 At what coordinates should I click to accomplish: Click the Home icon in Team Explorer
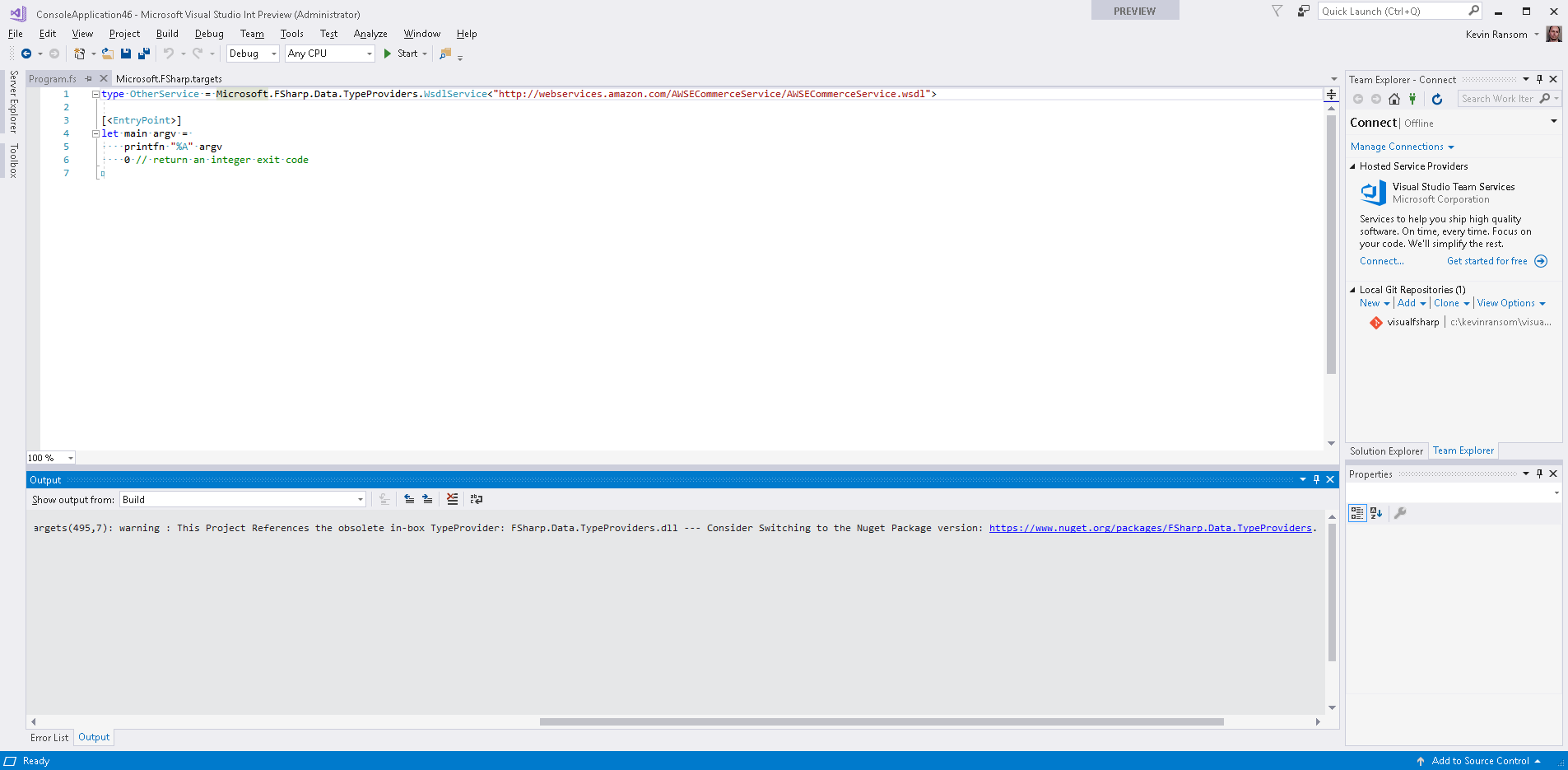tap(1394, 99)
